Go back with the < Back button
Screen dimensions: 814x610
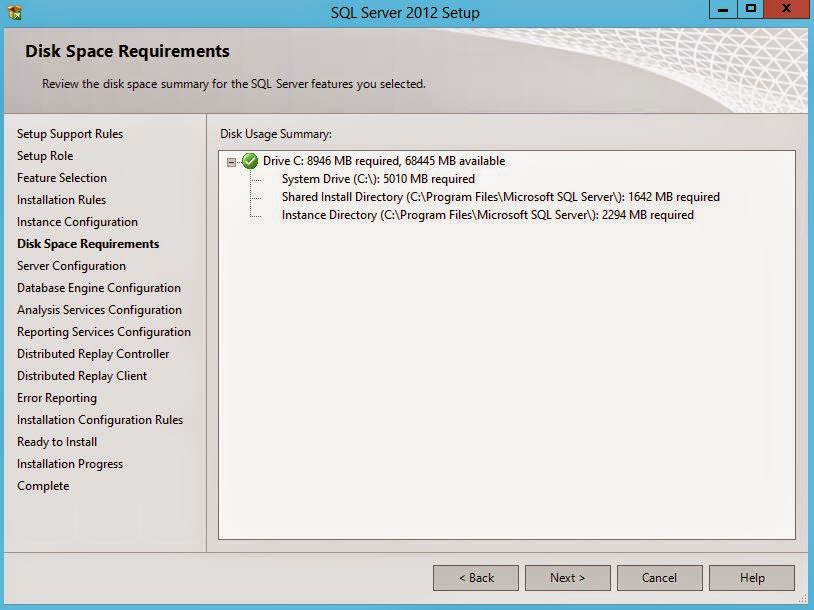(x=476, y=578)
